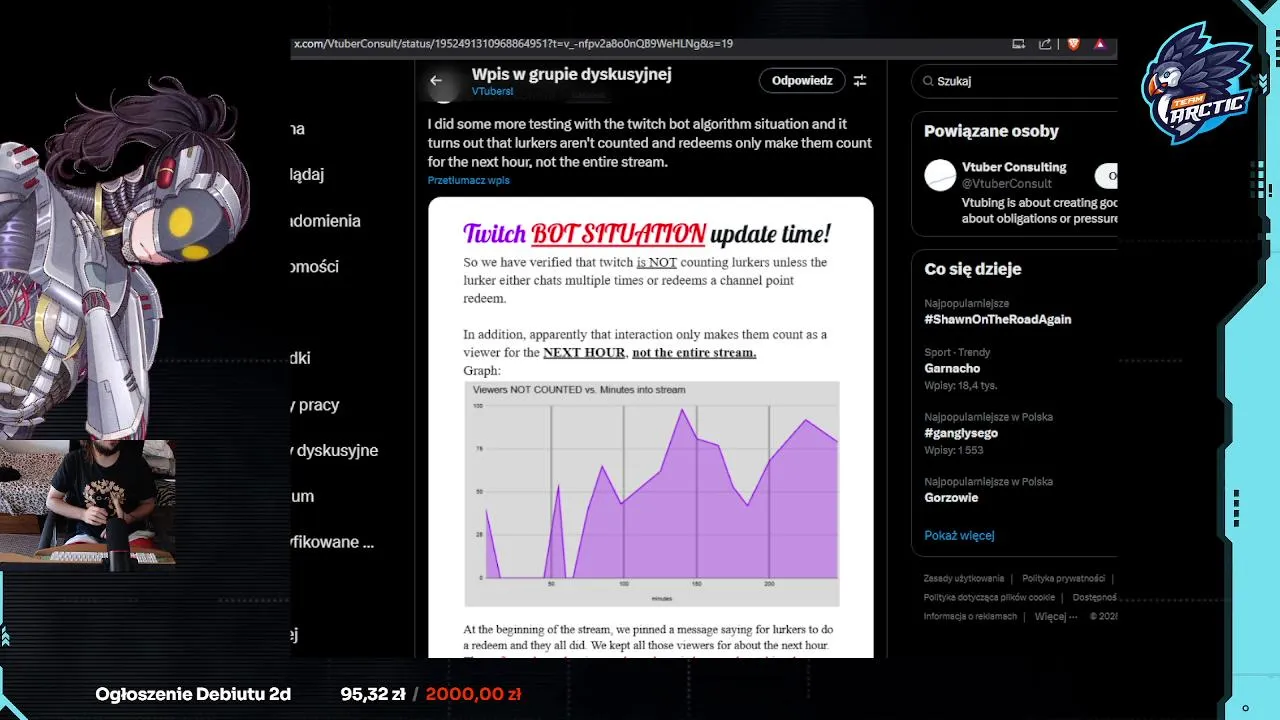The image size is (1280, 720).
Task: Click the Przetłumacz wpis link
Action: click(468, 180)
